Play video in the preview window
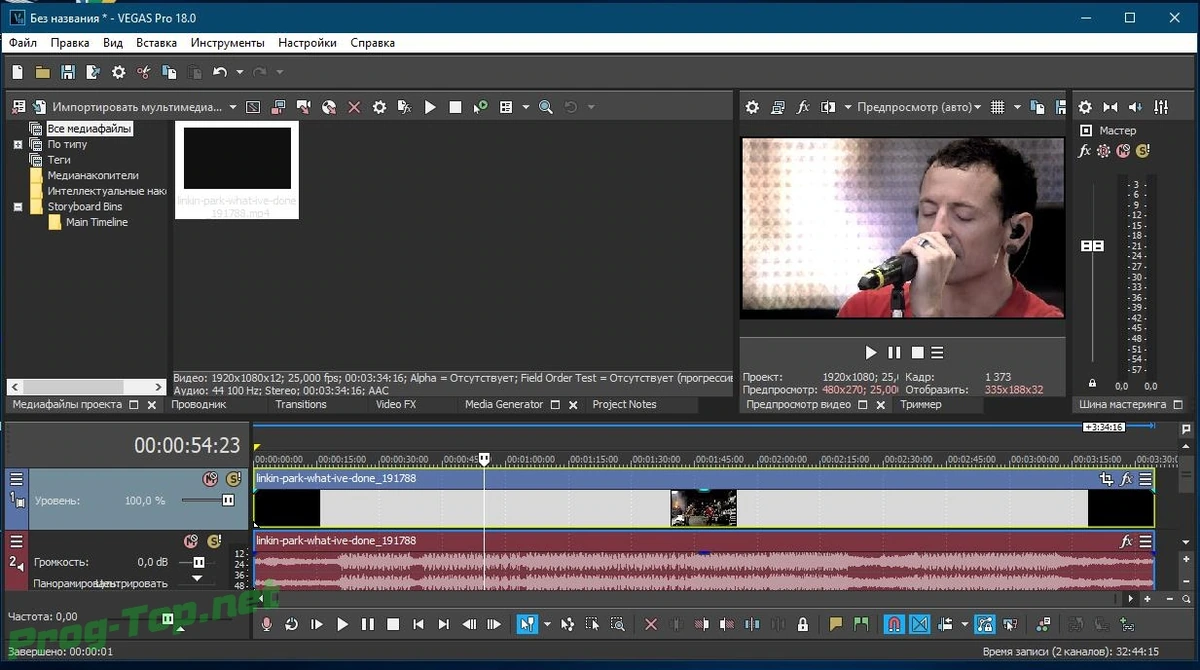 [870, 352]
